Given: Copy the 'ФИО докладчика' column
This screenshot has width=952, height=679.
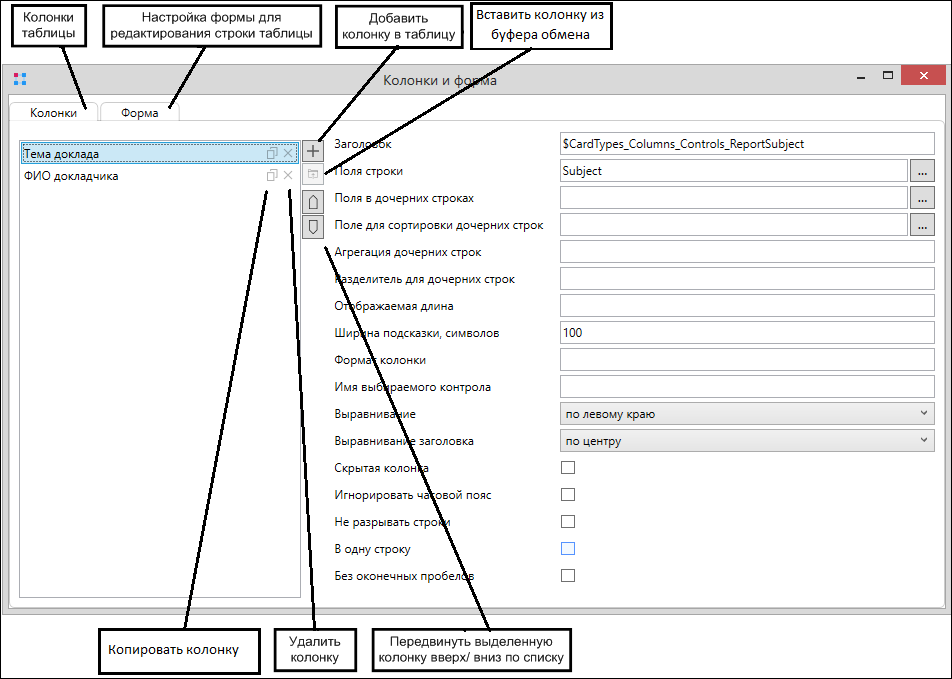Looking at the screenshot, I should coord(272,176).
